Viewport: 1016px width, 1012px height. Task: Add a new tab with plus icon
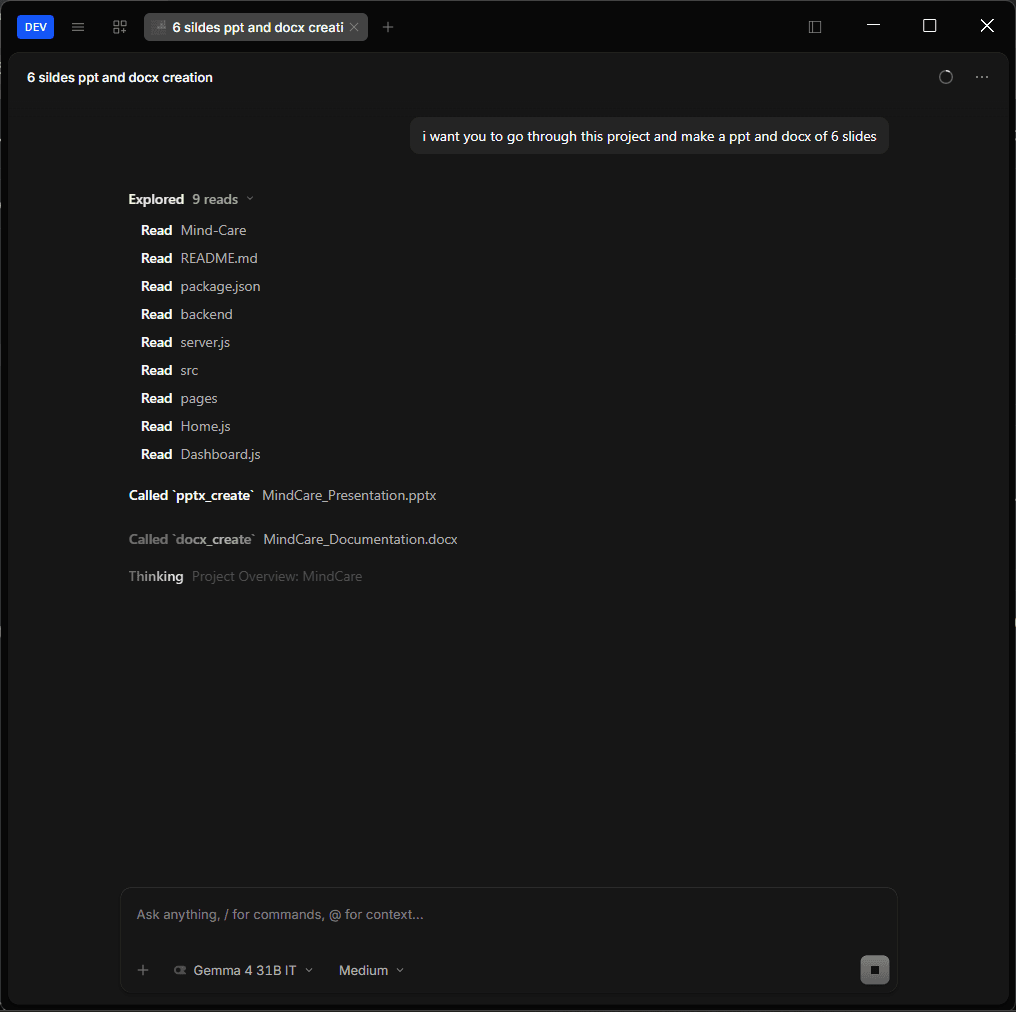click(x=388, y=27)
